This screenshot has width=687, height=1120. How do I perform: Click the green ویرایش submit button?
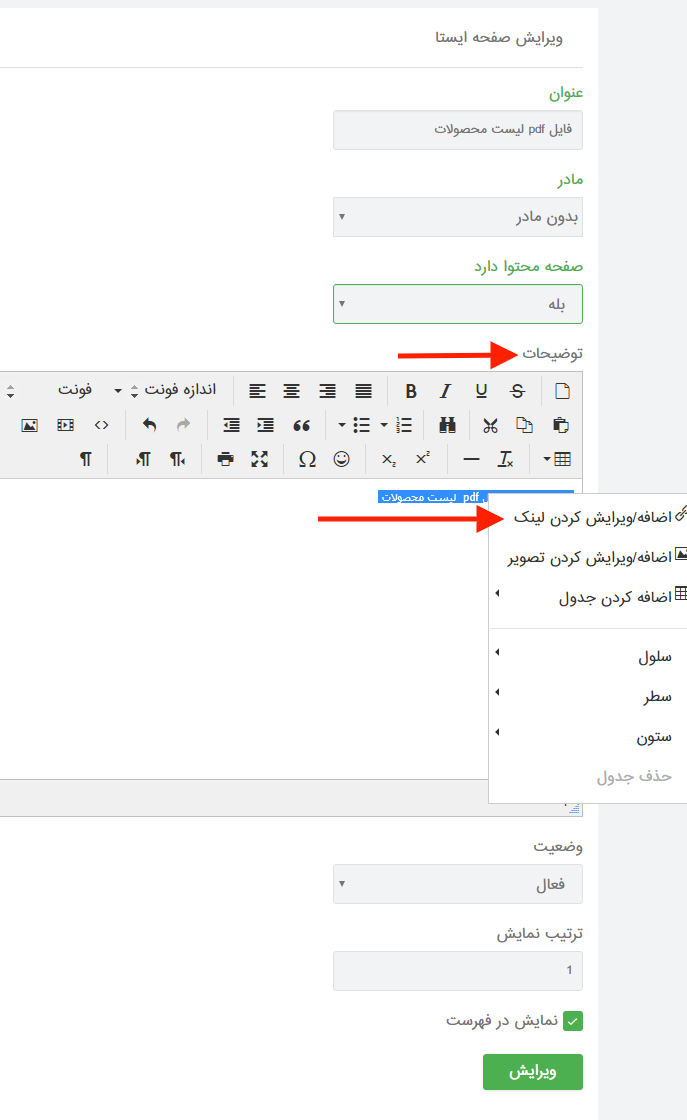[x=533, y=1072]
